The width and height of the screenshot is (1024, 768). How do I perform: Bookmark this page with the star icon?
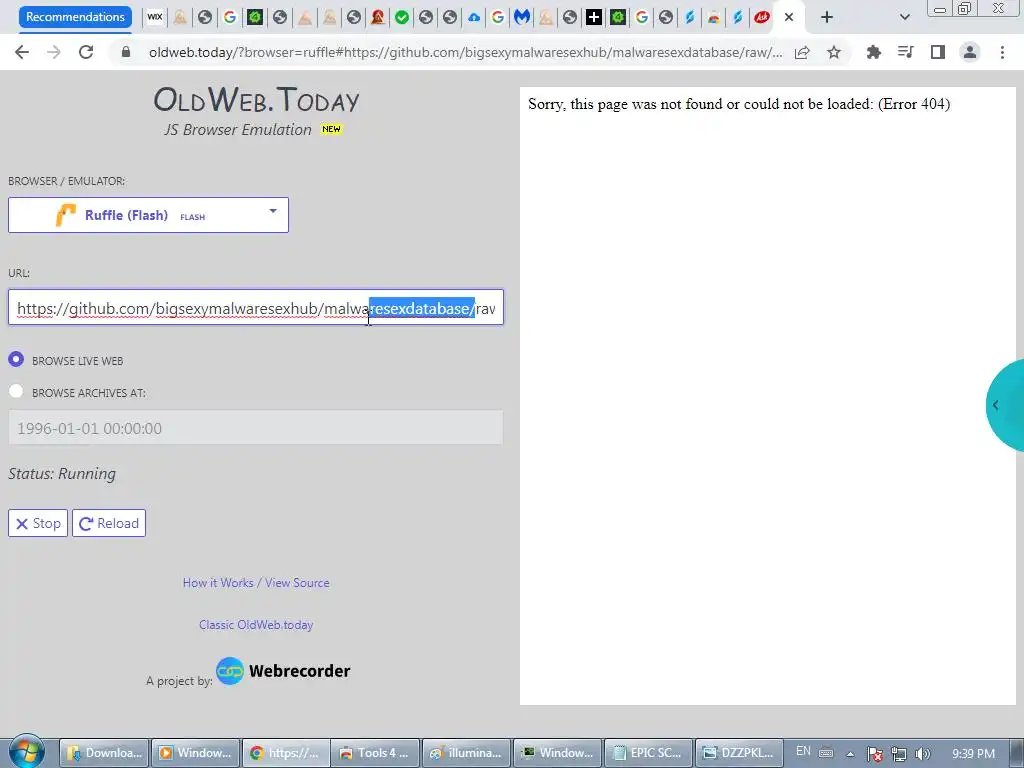[834, 52]
